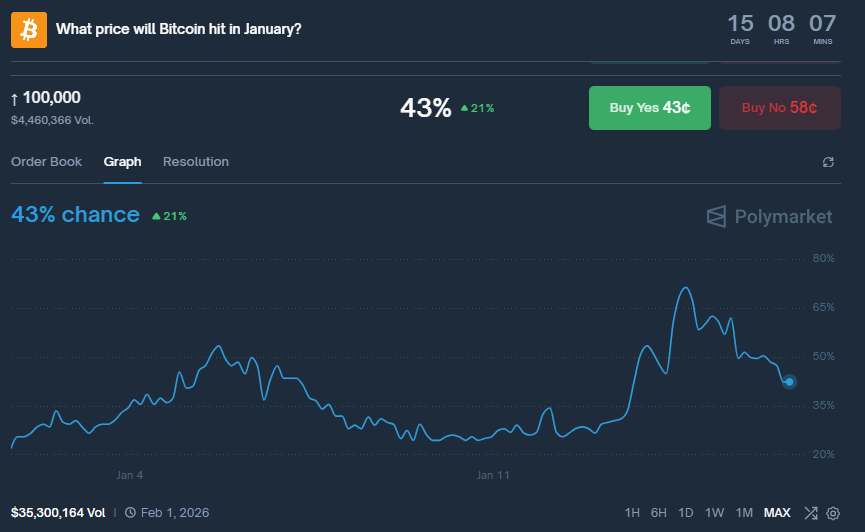Click the refresh icon beside the tabs
Viewport: 865px width, 532px height.
tap(828, 162)
